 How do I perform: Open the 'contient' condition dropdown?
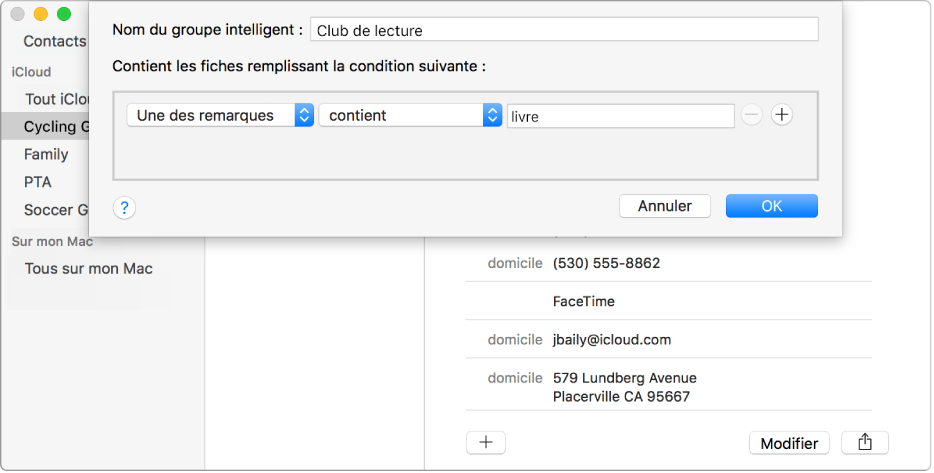point(409,115)
